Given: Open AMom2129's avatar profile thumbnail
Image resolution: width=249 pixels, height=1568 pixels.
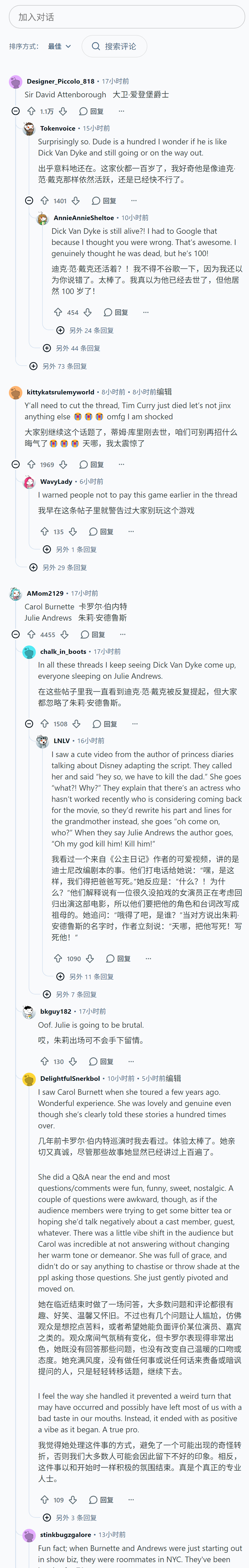Looking at the screenshot, I should (16, 593).
